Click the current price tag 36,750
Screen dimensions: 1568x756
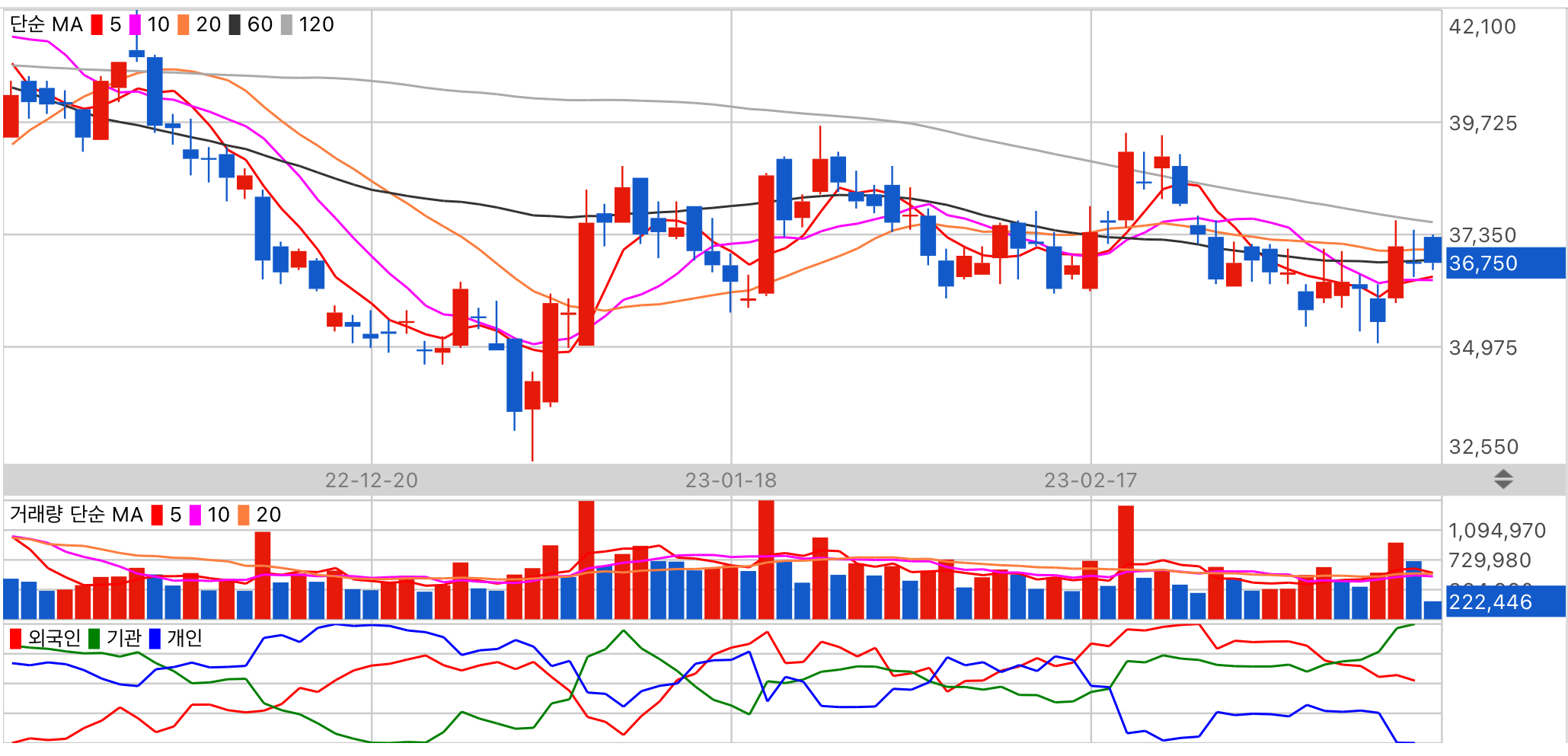coord(1506,263)
